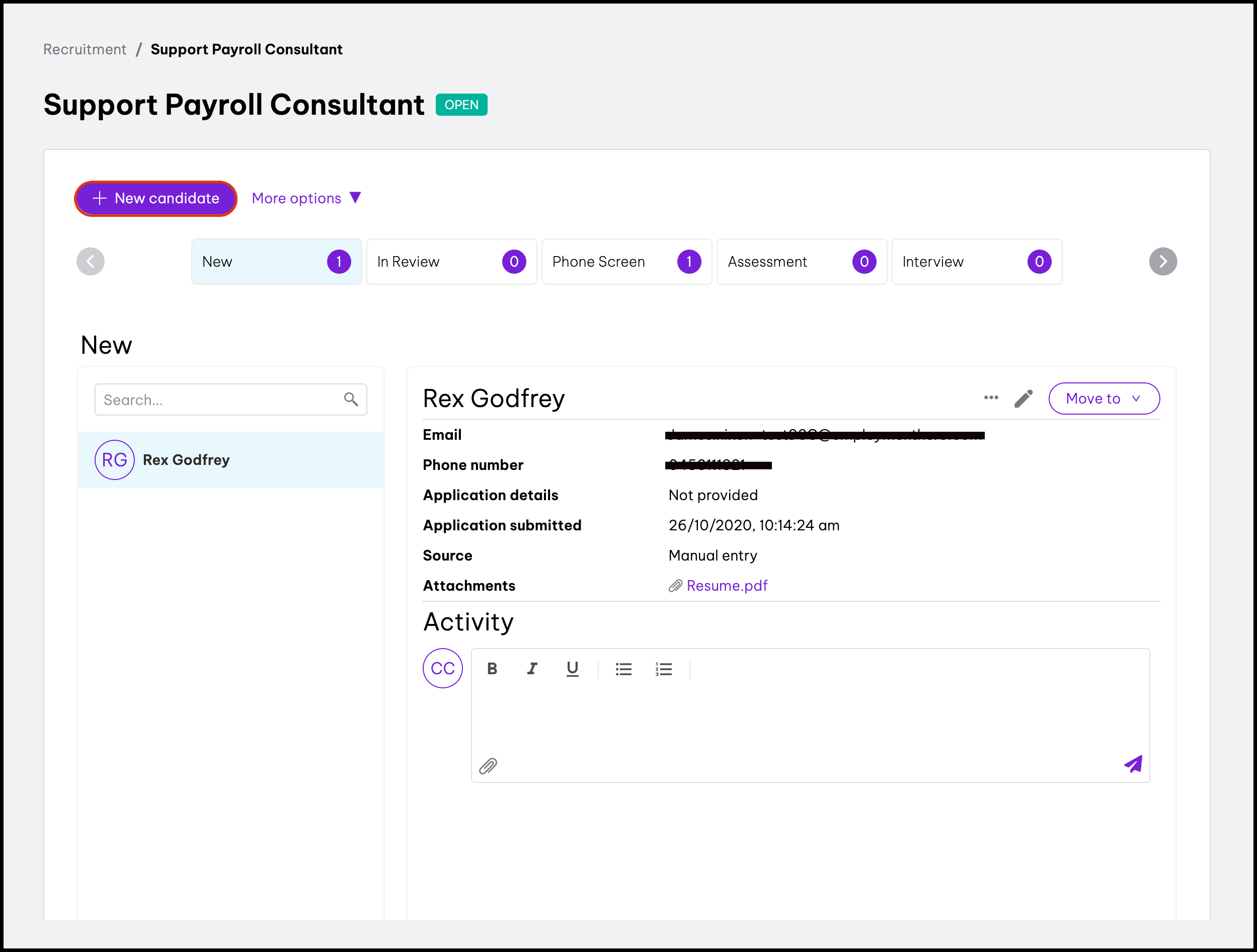Click the New candidate button
Viewport: 1257px width, 952px height.
point(155,198)
